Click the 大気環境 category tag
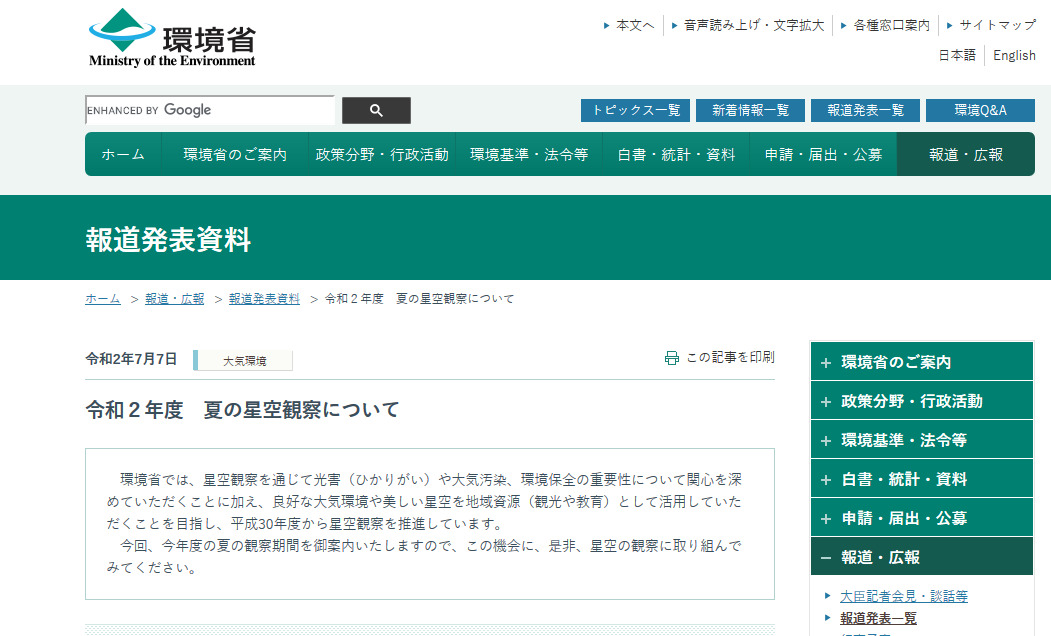This screenshot has width=1051, height=636. (x=244, y=361)
